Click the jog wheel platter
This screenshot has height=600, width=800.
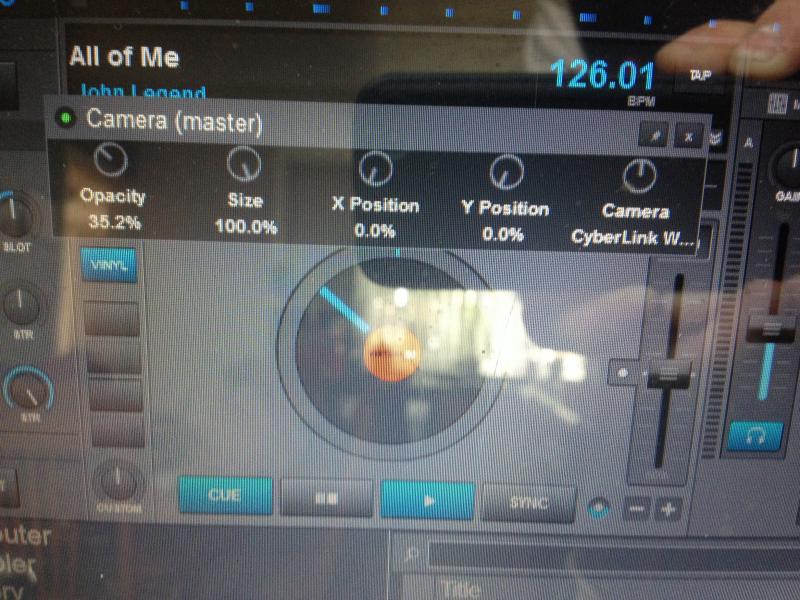[x=391, y=353]
